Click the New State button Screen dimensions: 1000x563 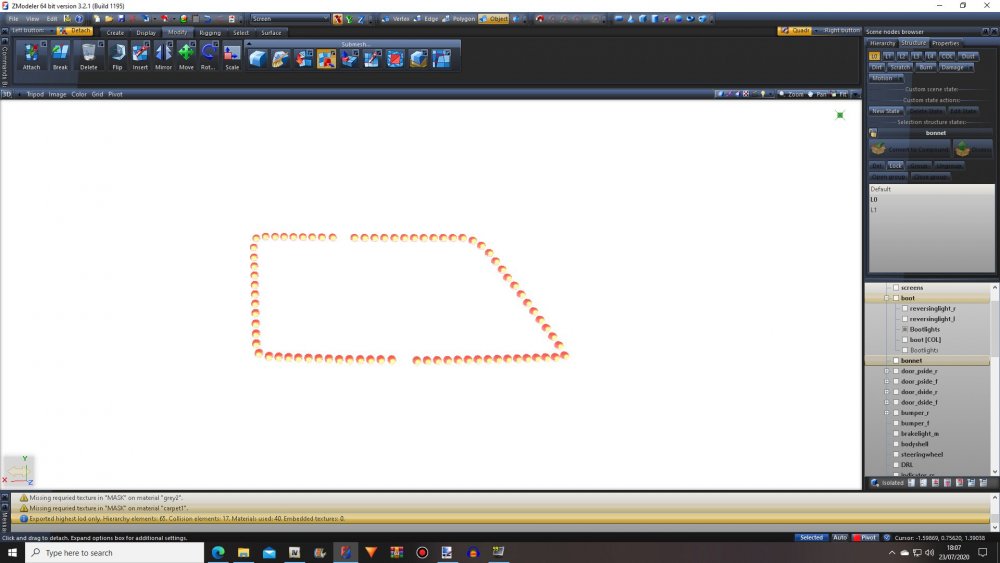(886, 111)
